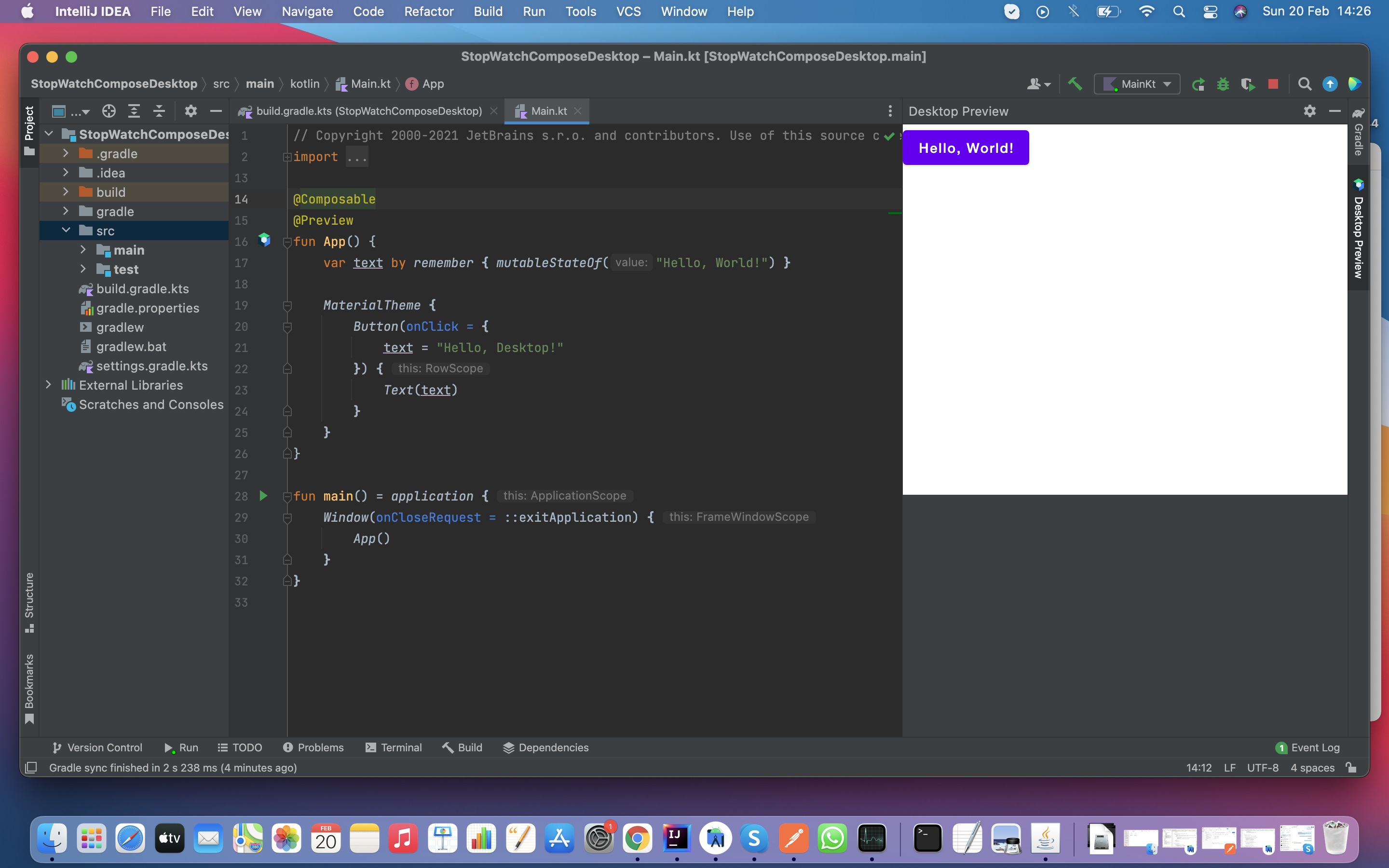
Task: Expand the build folder in Project panel
Action: 66,192
